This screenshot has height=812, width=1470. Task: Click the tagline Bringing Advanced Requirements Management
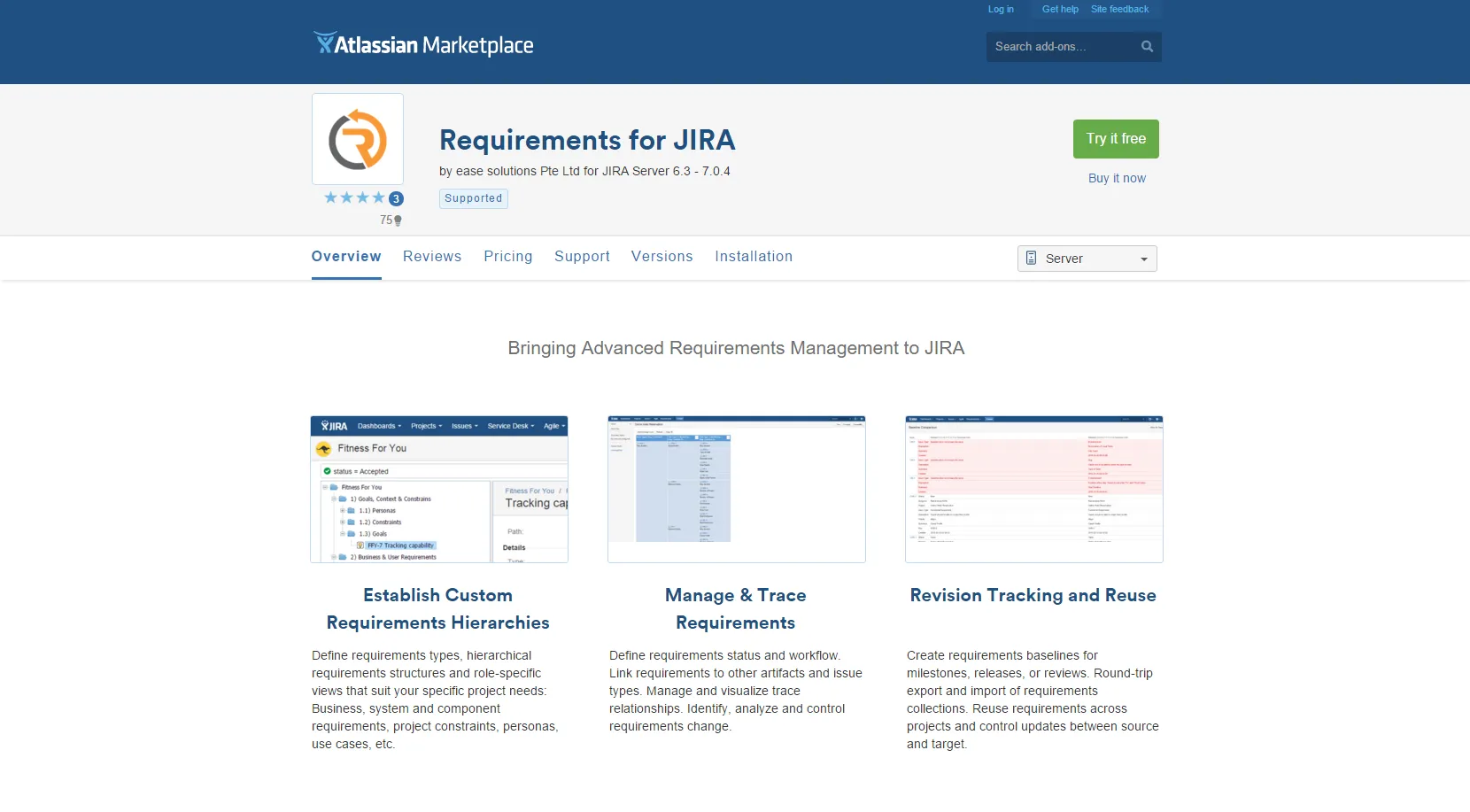[736, 348]
